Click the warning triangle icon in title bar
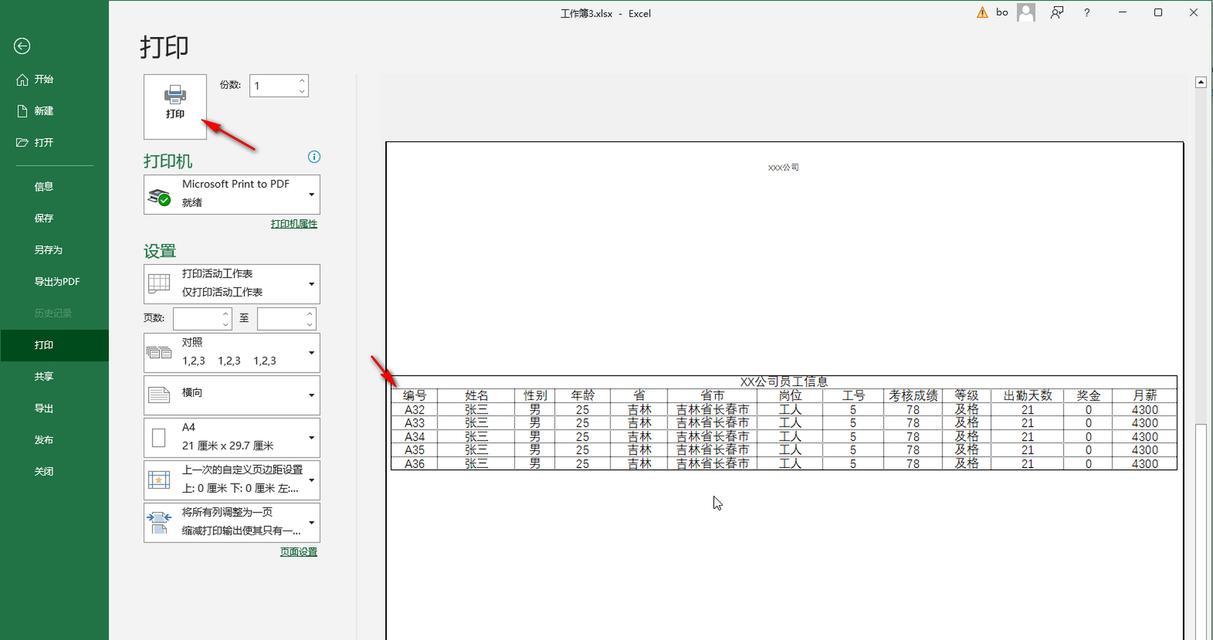Image resolution: width=1213 pixels, height=640 pixels. (982, 13)
